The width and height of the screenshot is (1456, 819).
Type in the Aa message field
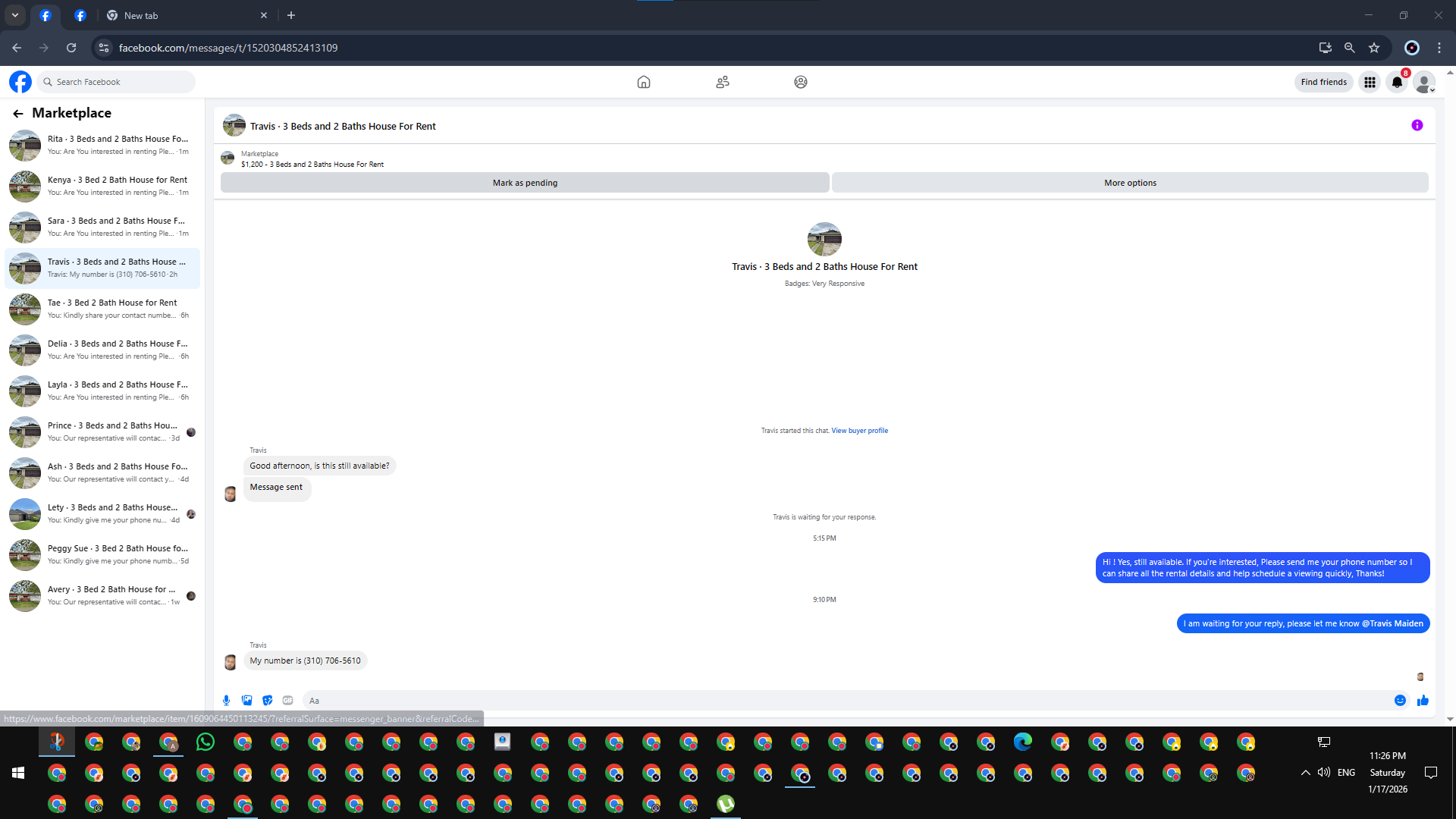[x=834, y=701]
